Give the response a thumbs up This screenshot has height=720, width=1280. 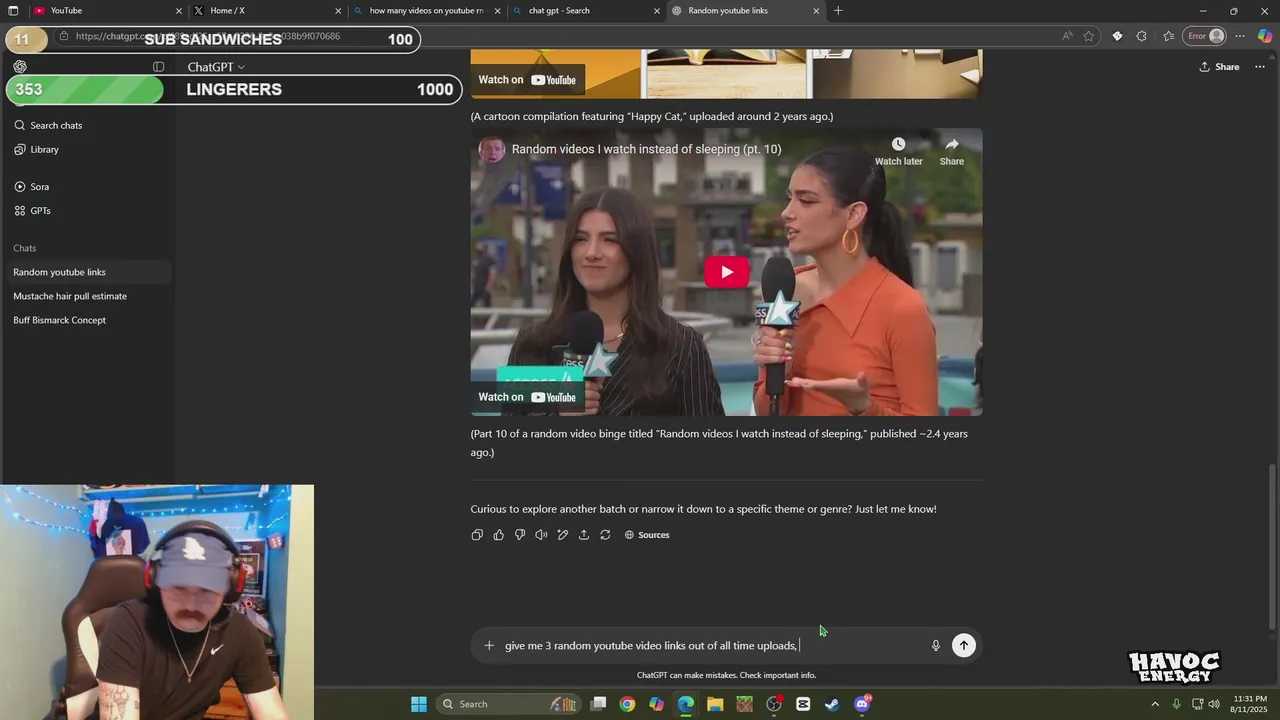(x=498, y=535)
